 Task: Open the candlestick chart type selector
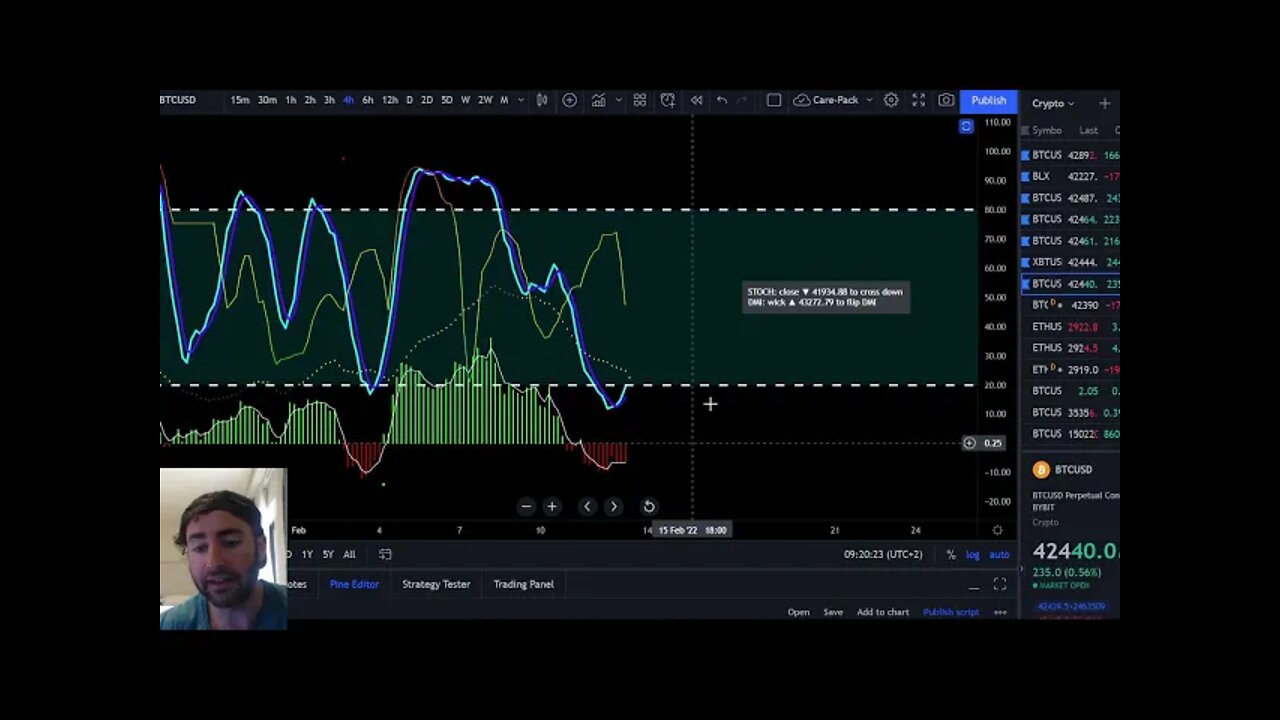pos(541,100)
